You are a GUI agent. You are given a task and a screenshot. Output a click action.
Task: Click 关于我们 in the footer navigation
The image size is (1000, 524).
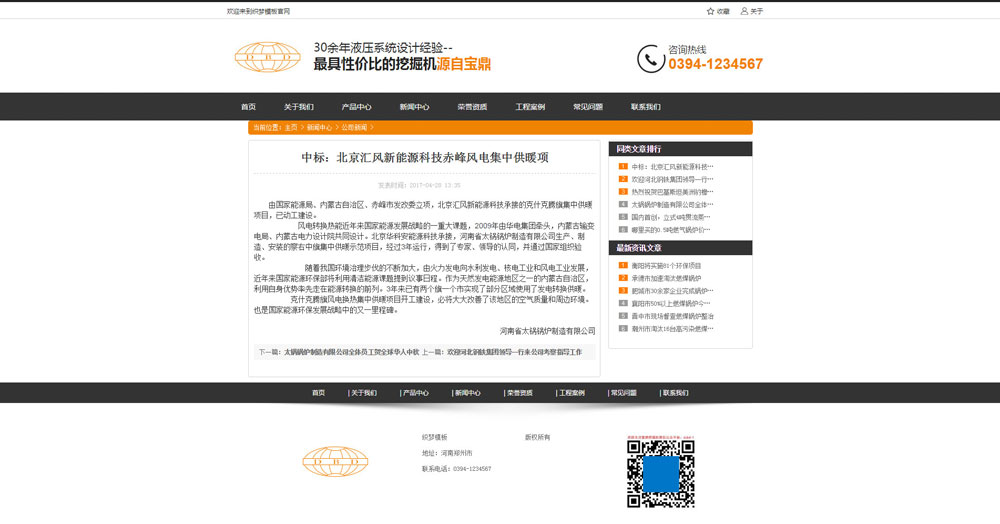pyautogui.click(x=364, y=393)
